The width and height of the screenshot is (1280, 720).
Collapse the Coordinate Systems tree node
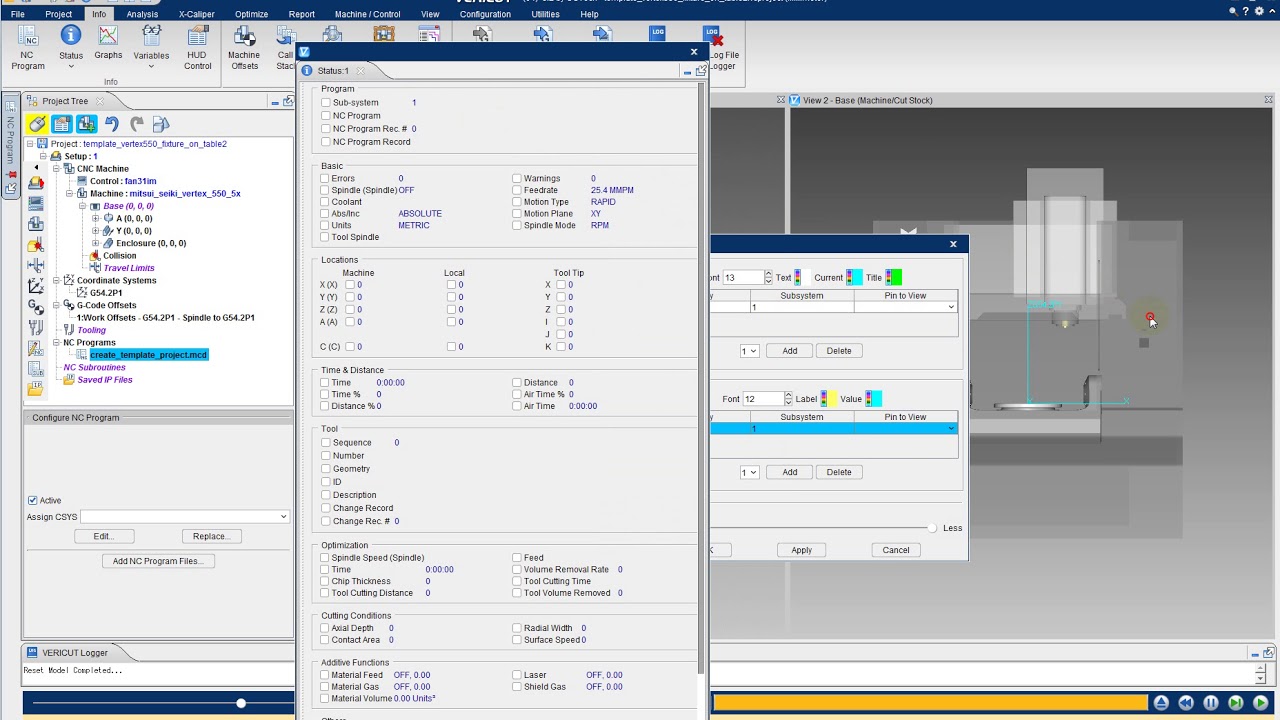pos(57,281)
